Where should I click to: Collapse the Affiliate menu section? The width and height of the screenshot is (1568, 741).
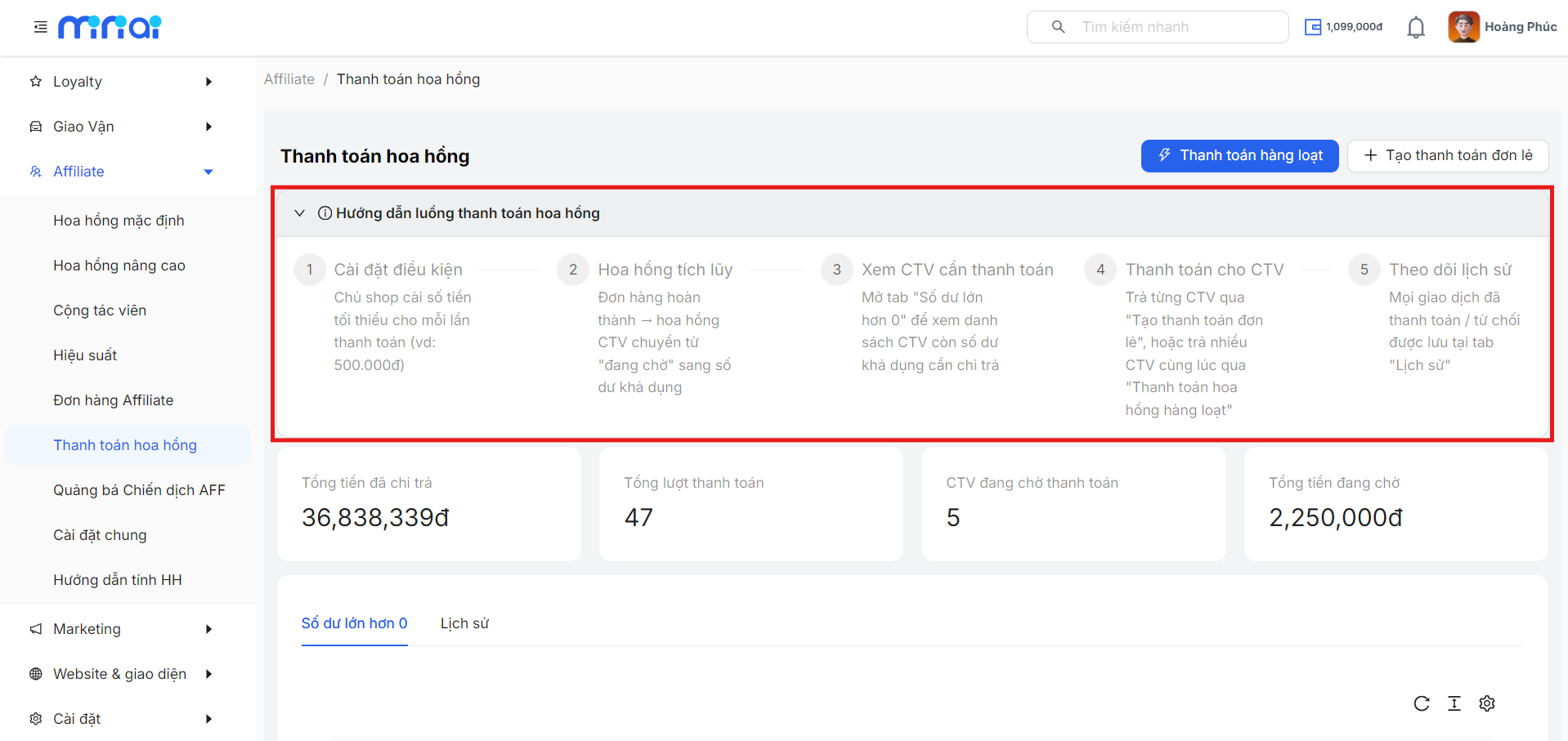pyautogui.click(x=121, y=172)
